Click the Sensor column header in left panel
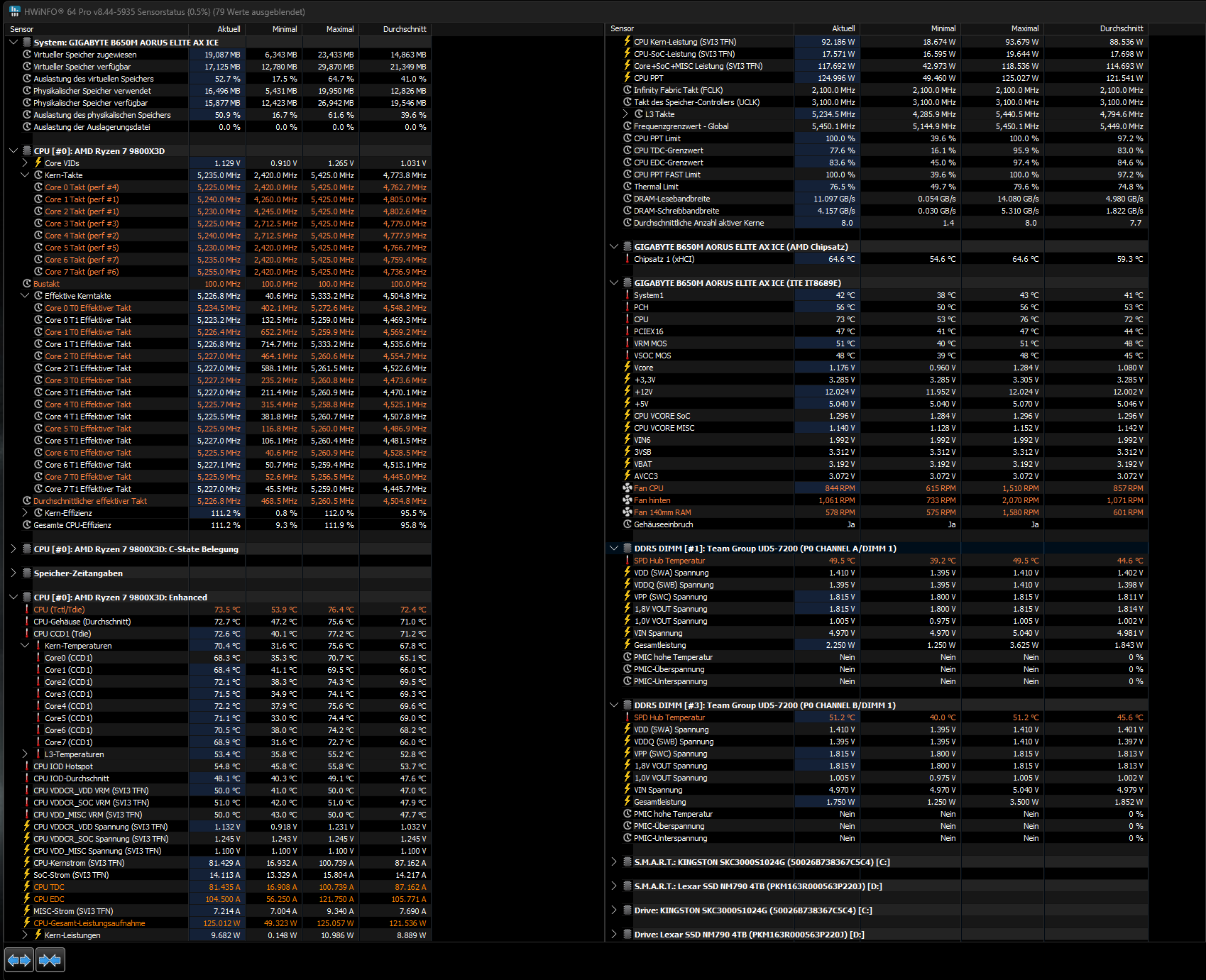This screenshot has width=1206, height=980. coord(96,29)
